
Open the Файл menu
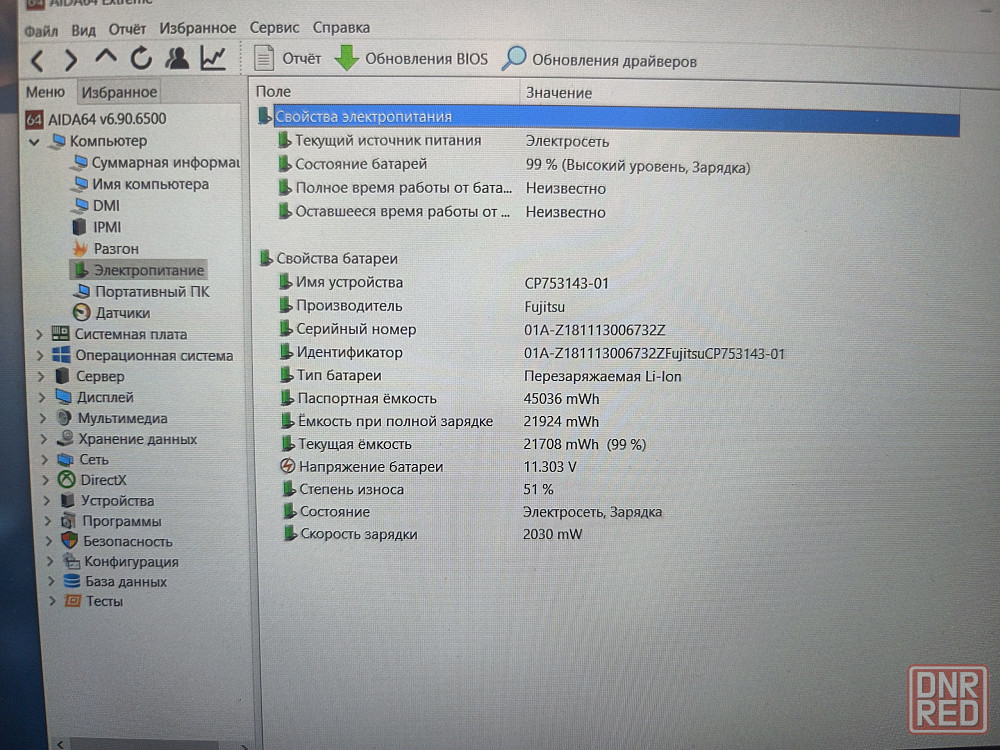tap(41, 29)
